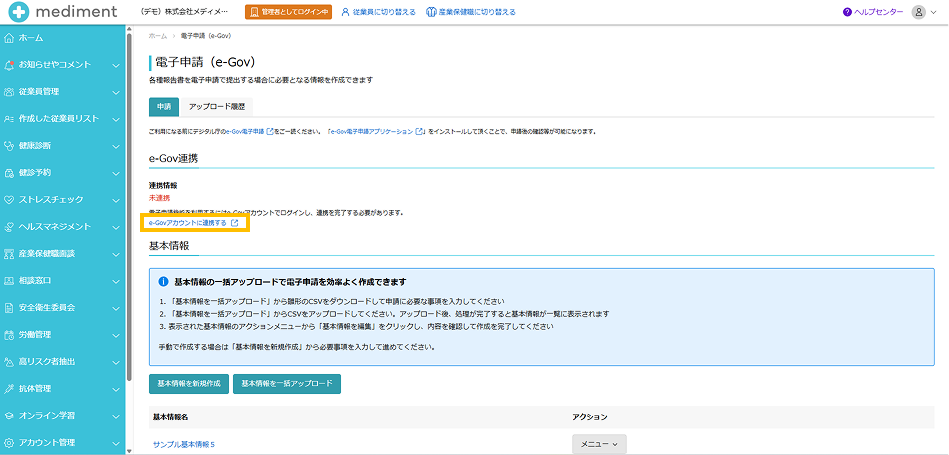Click the blue info icon in the notice box
949x455 pixels.
(163, 282)
